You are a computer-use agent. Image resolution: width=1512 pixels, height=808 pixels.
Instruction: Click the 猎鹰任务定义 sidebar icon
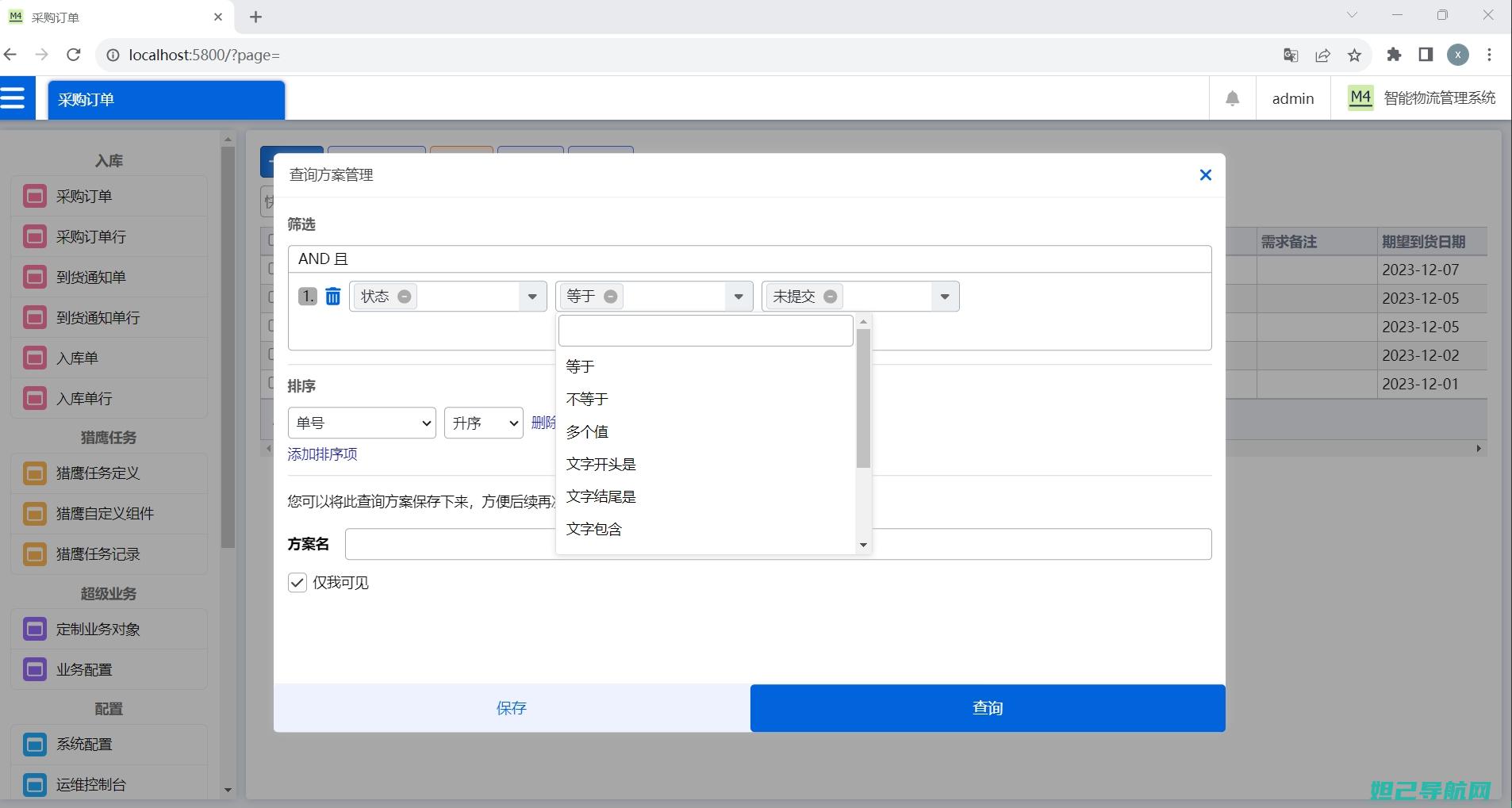(35, 473)
